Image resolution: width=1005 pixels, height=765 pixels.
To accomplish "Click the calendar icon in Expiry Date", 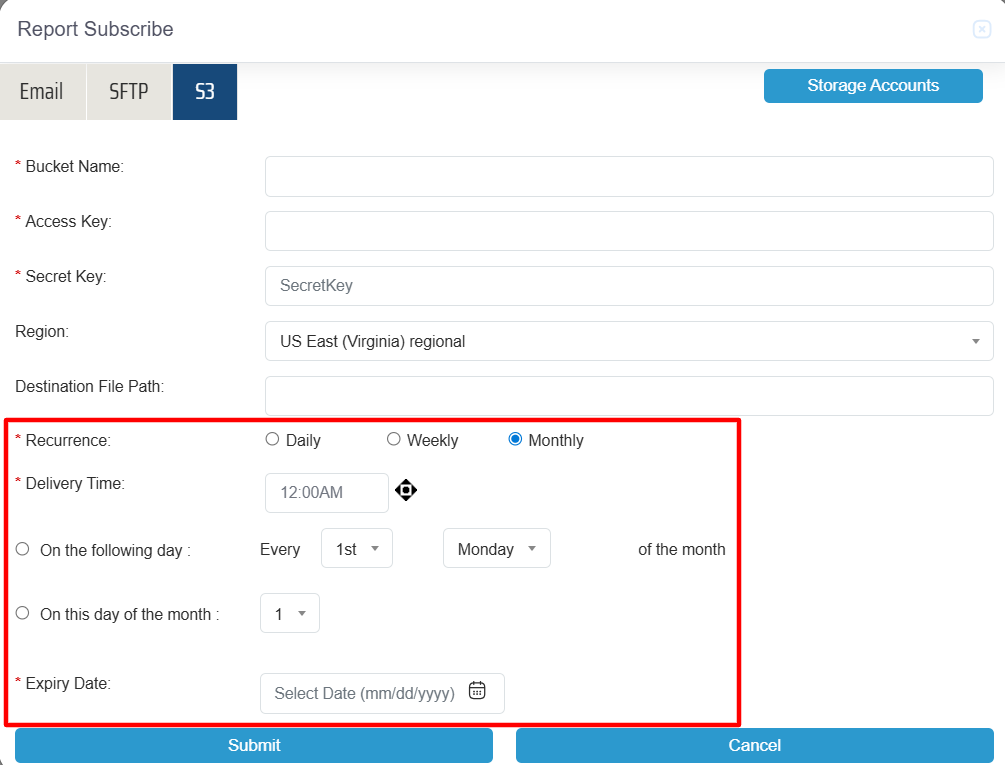I will coord(477,691).
